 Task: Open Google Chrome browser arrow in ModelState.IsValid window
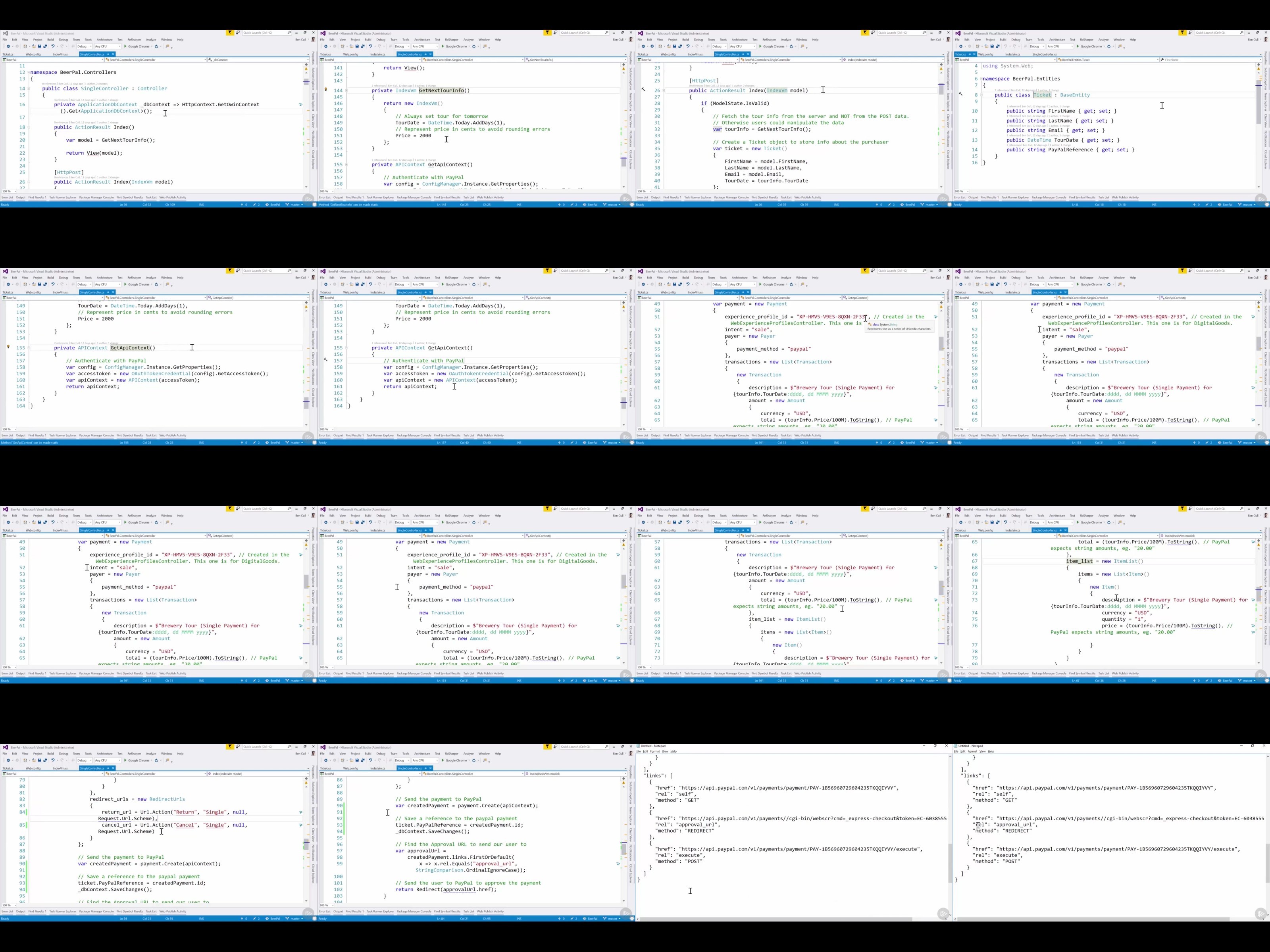coord(787,46)
